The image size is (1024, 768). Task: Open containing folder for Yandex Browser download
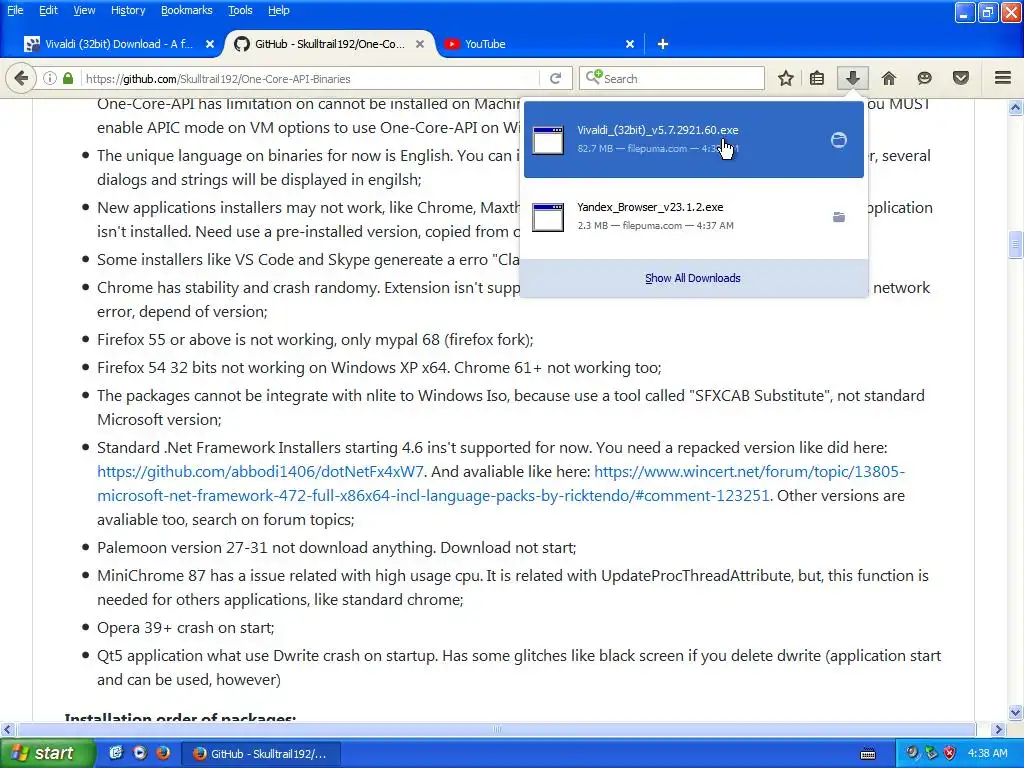[x=839, y=217]
